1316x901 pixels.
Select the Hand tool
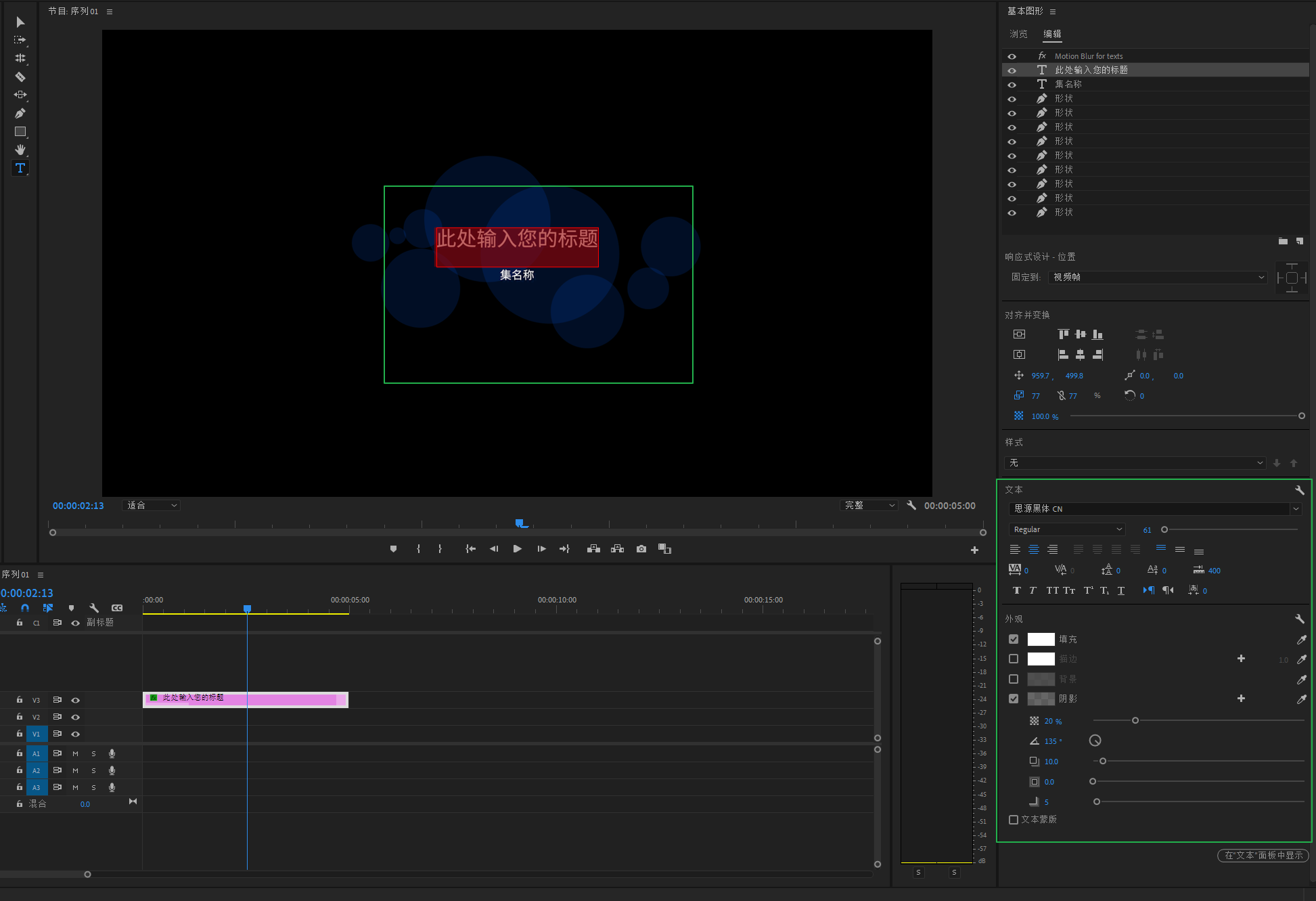pos(20,150)
